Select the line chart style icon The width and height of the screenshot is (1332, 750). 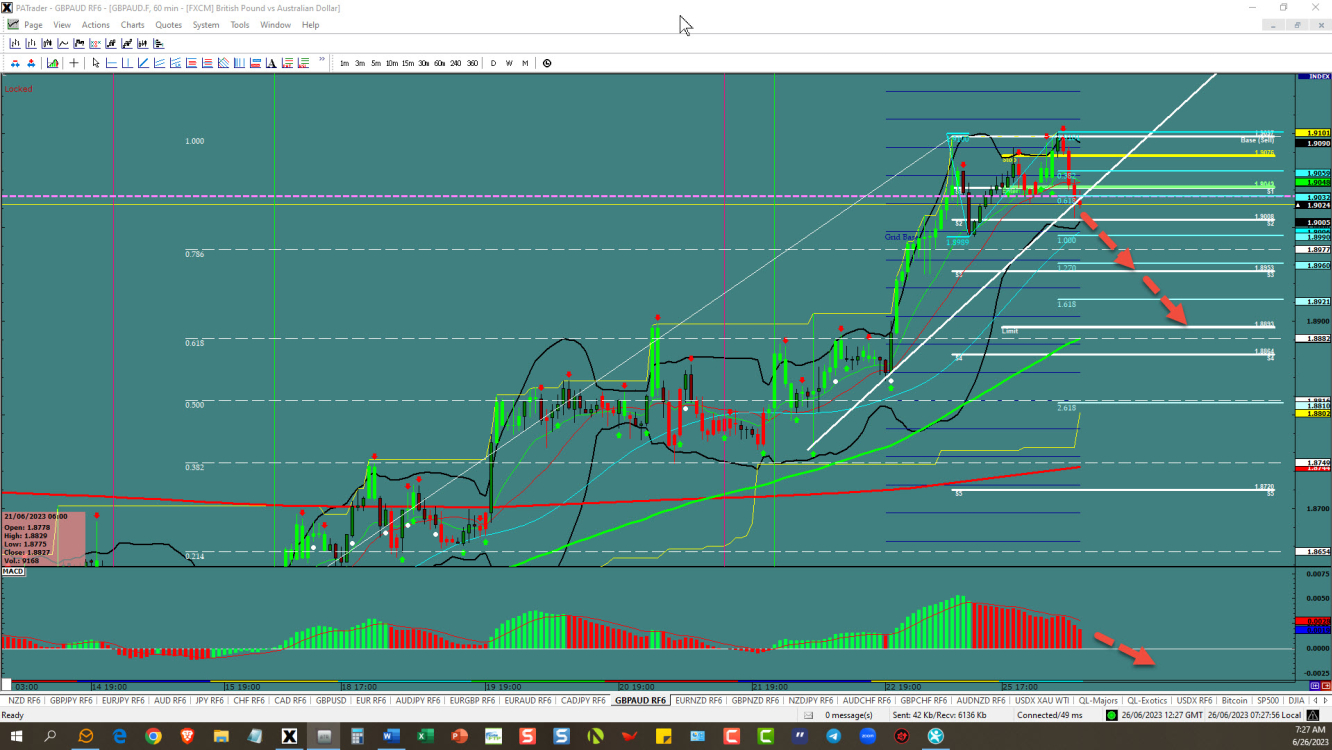[x=63, y=43]
